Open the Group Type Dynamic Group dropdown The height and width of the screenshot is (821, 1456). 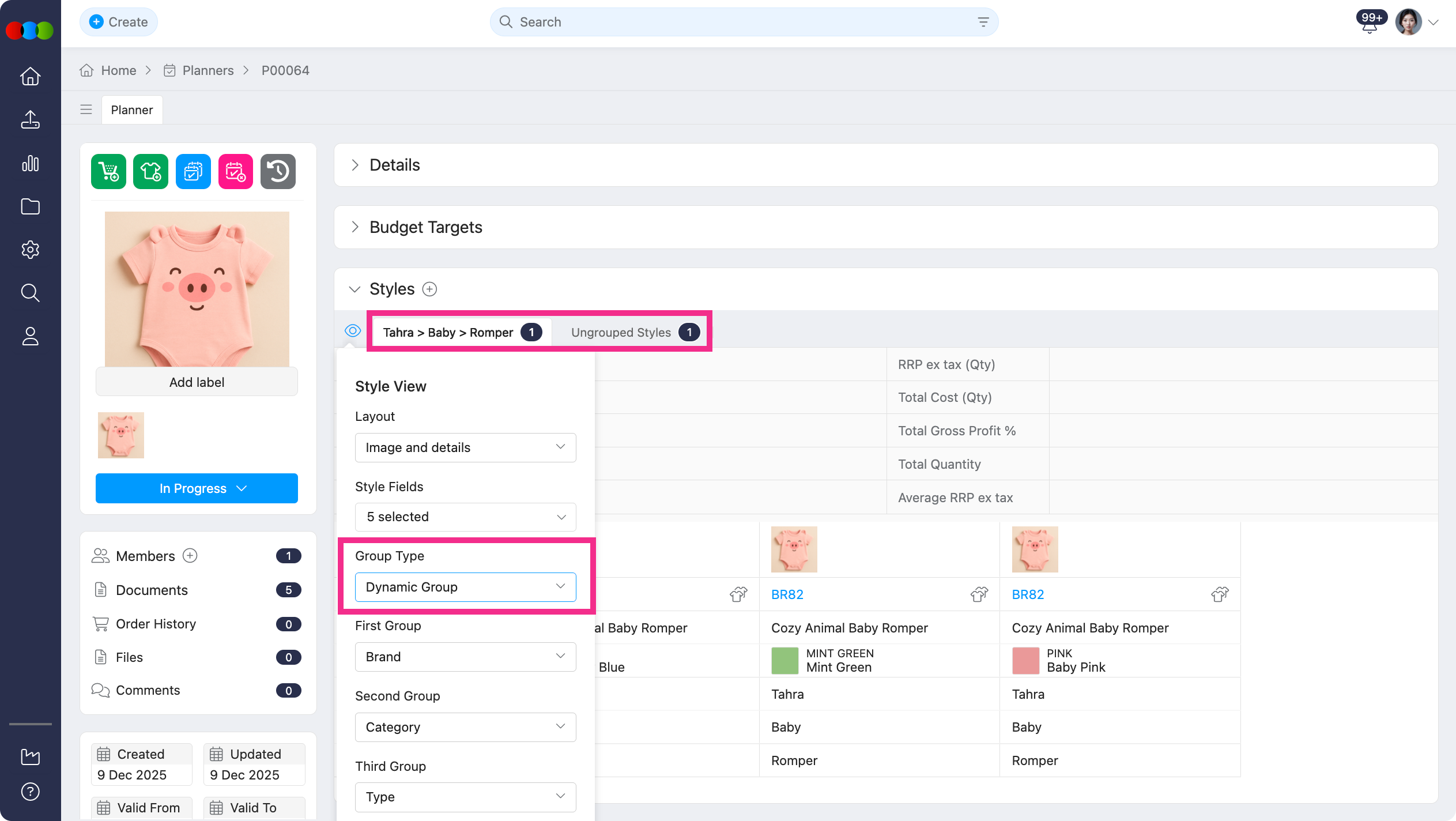click(x=465, y=587)
